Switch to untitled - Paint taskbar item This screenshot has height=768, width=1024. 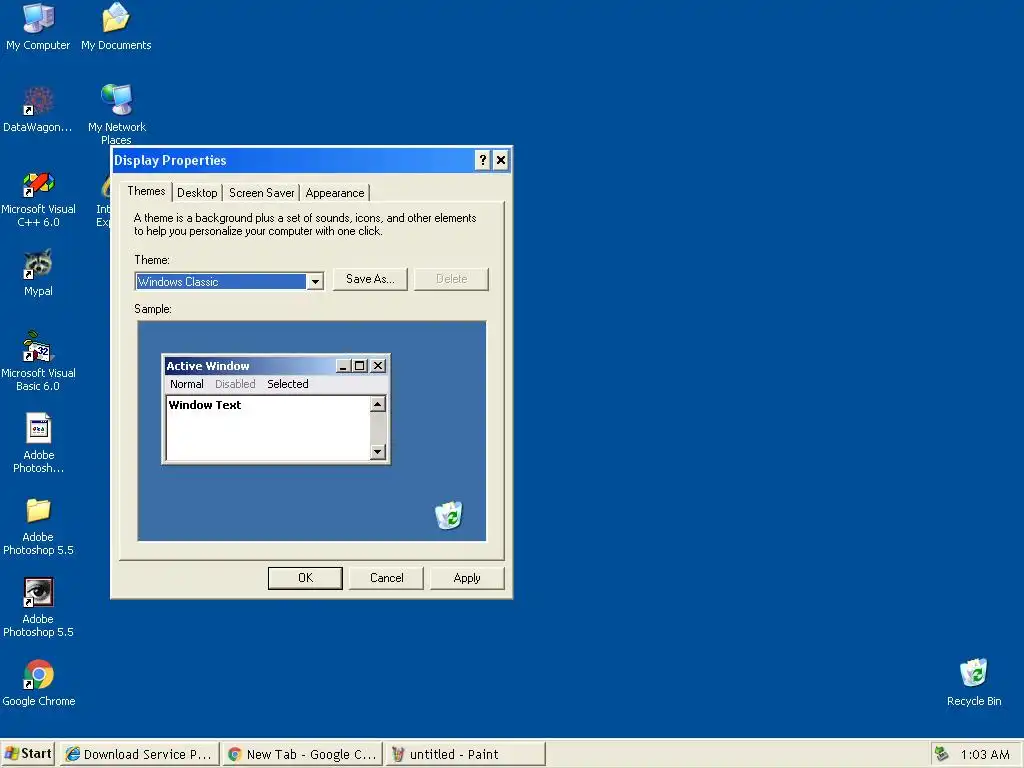pos(465,754)
